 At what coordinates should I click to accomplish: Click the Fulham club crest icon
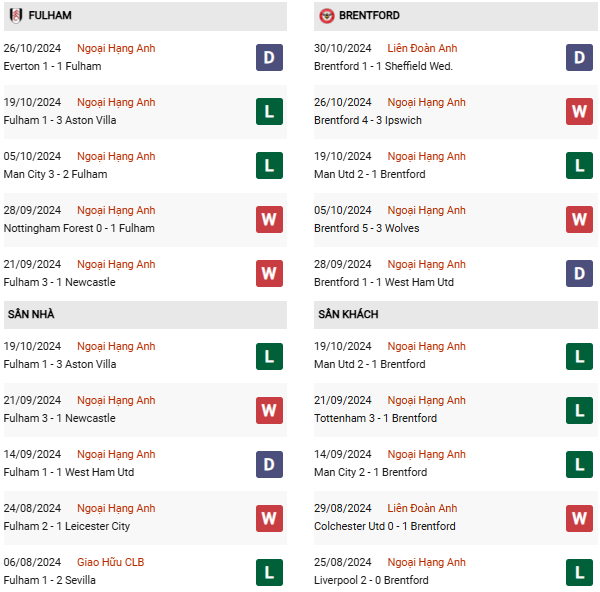pos(16,16)
